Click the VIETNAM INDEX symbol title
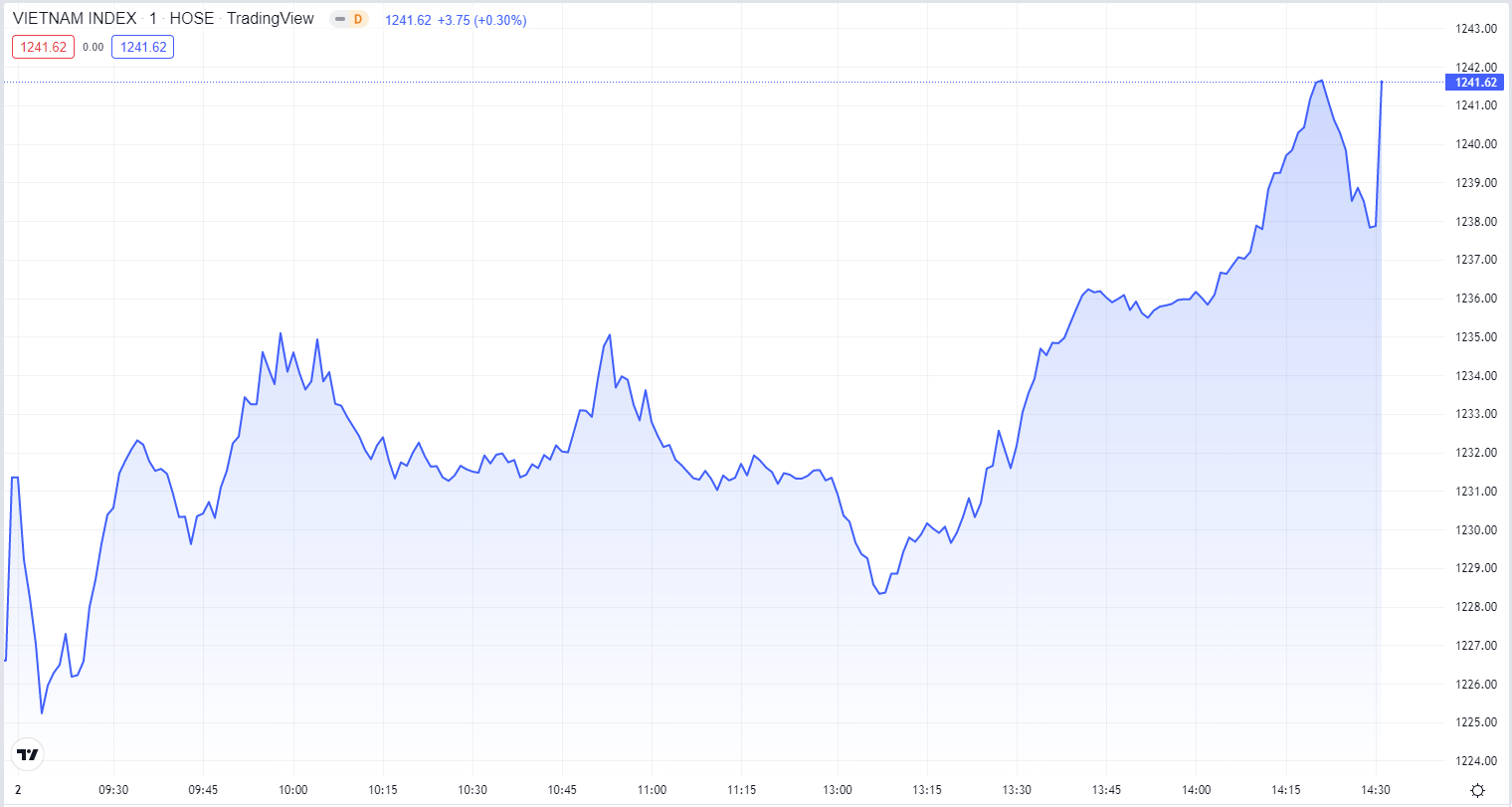Viewport: 1512px width, 807px height. pyautogui.click(x=75, y=19)
